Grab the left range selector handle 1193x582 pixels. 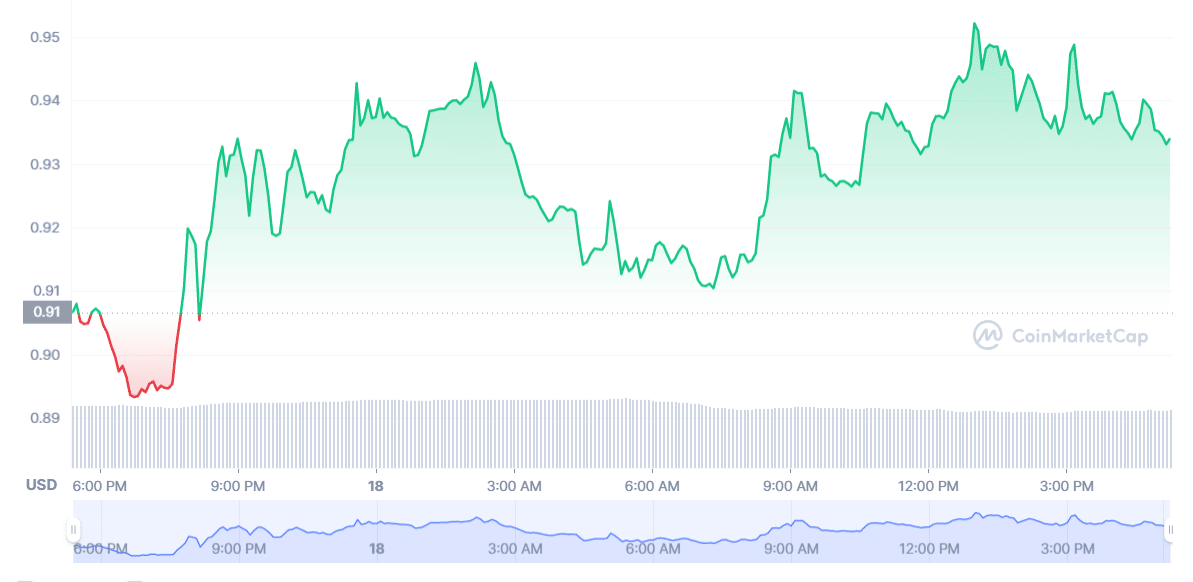click(x=73, y=529)
